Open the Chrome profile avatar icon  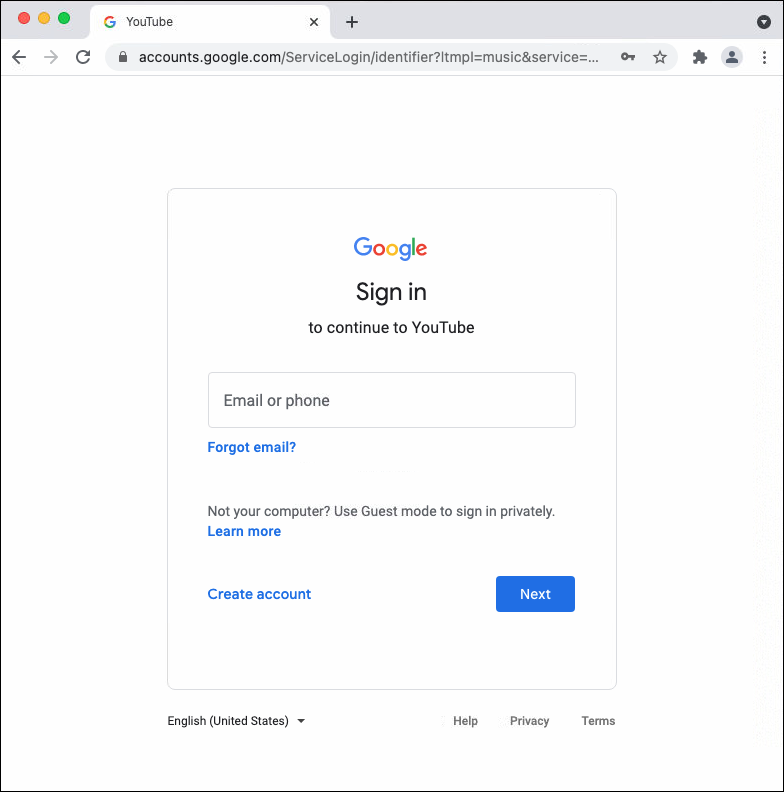(732, 57)
